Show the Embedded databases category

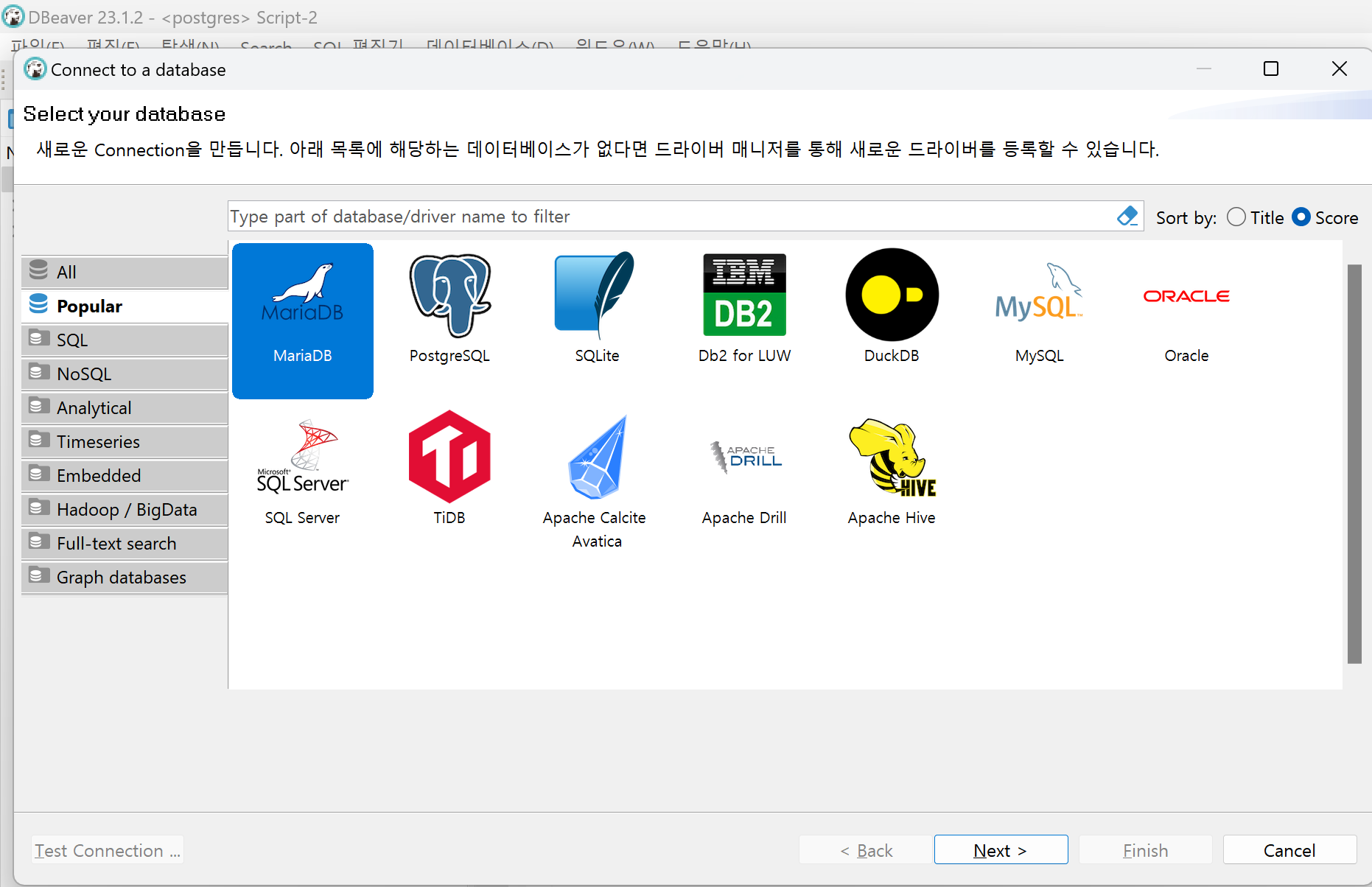tap(125, 475)
